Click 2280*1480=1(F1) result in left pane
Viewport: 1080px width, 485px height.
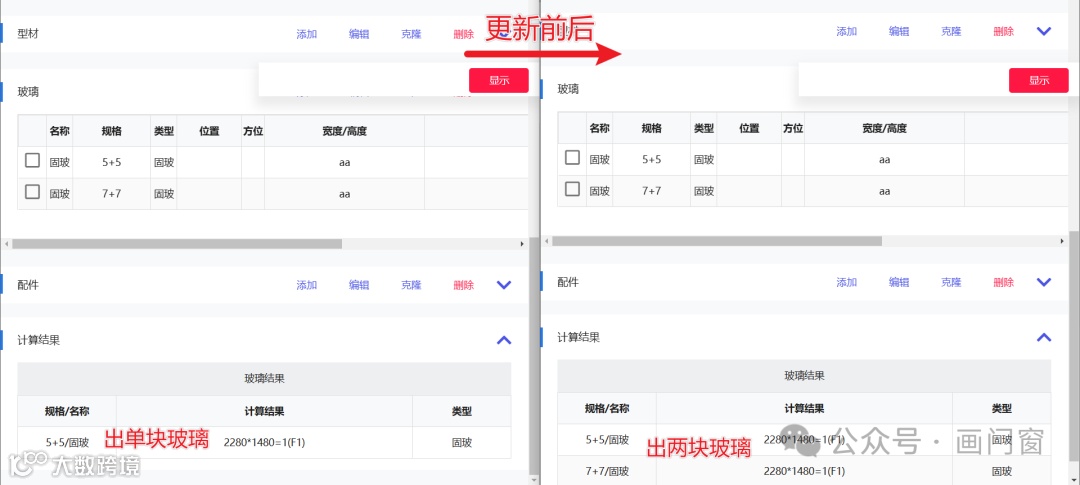264,442
